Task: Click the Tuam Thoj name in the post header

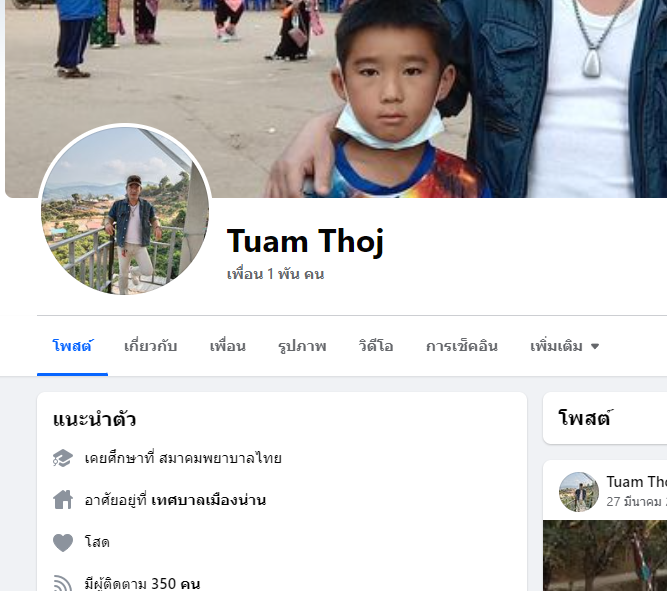Action: click(x=636, y=482)
